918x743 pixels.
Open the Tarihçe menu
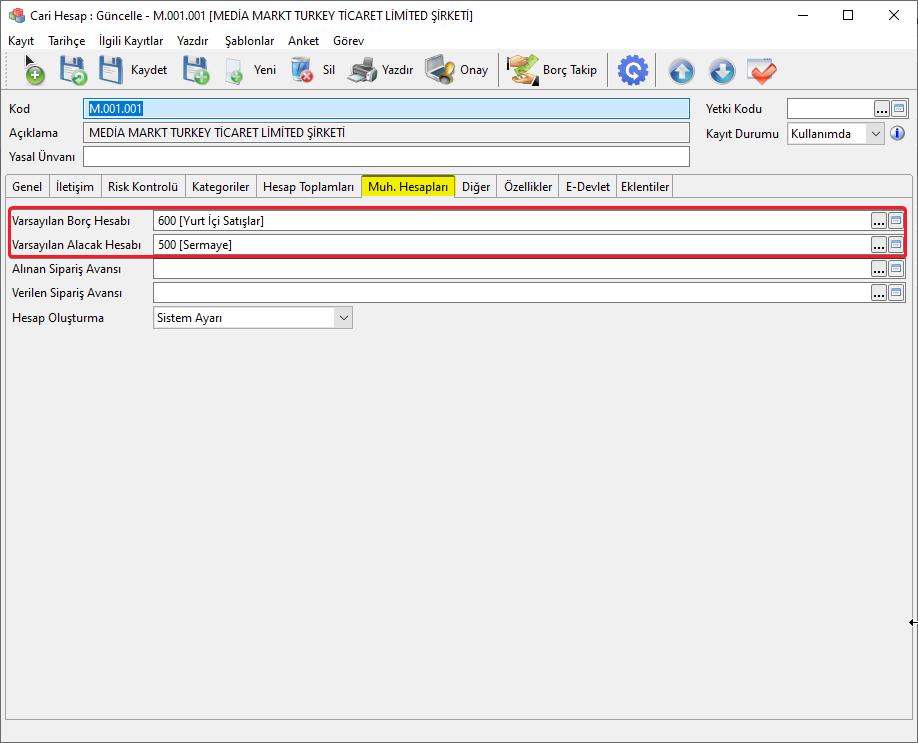click(66, 41)
